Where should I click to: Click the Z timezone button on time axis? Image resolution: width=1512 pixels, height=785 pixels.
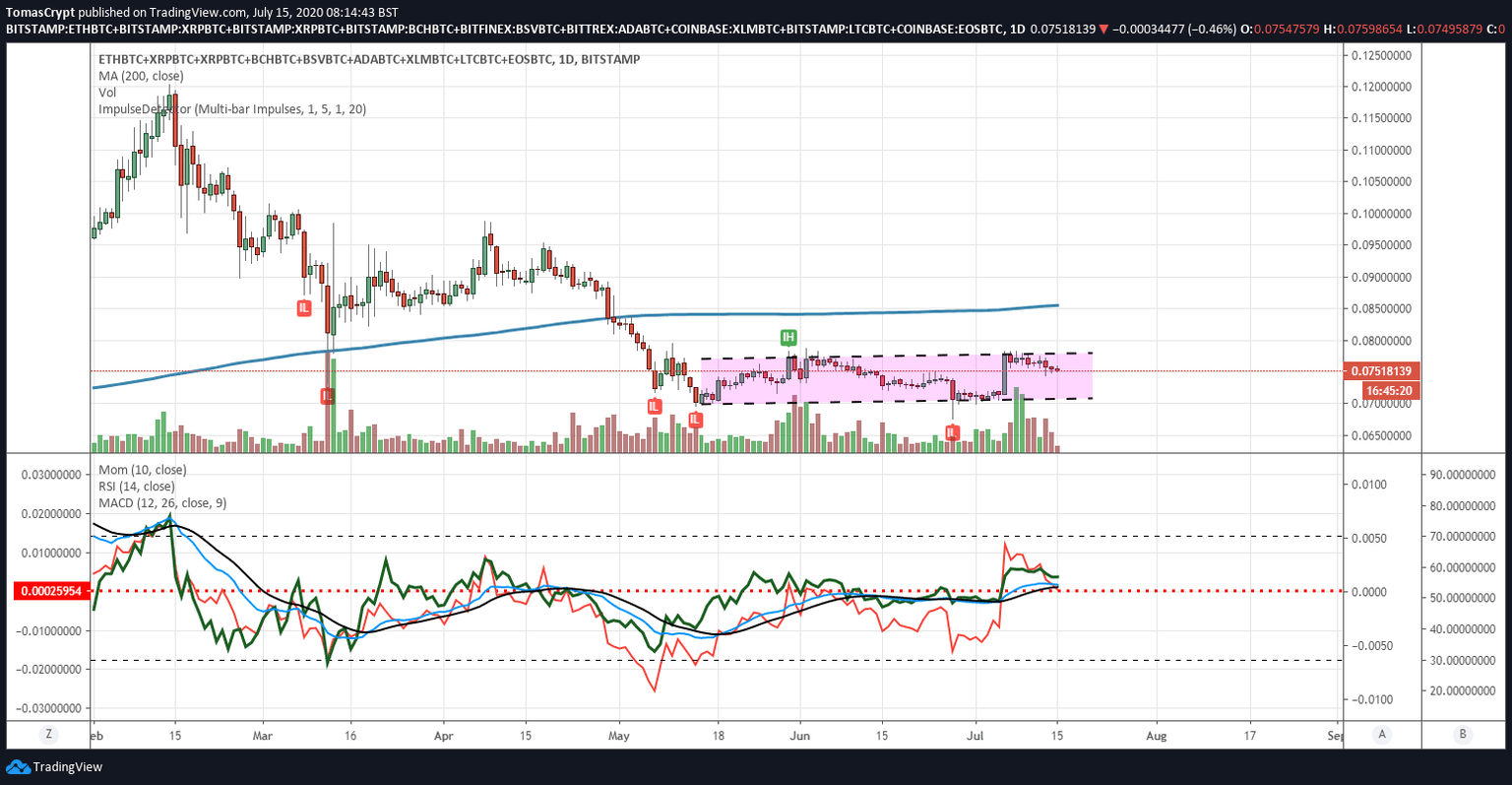click(46, 734)
